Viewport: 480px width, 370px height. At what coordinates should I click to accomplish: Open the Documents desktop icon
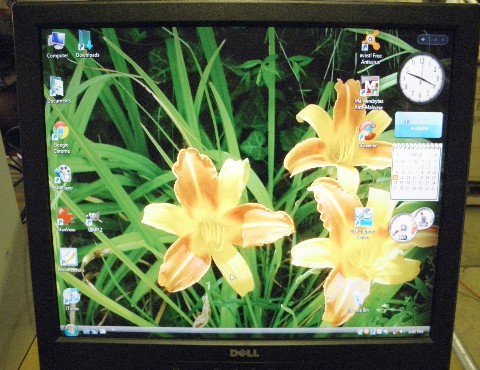(59, 90)
